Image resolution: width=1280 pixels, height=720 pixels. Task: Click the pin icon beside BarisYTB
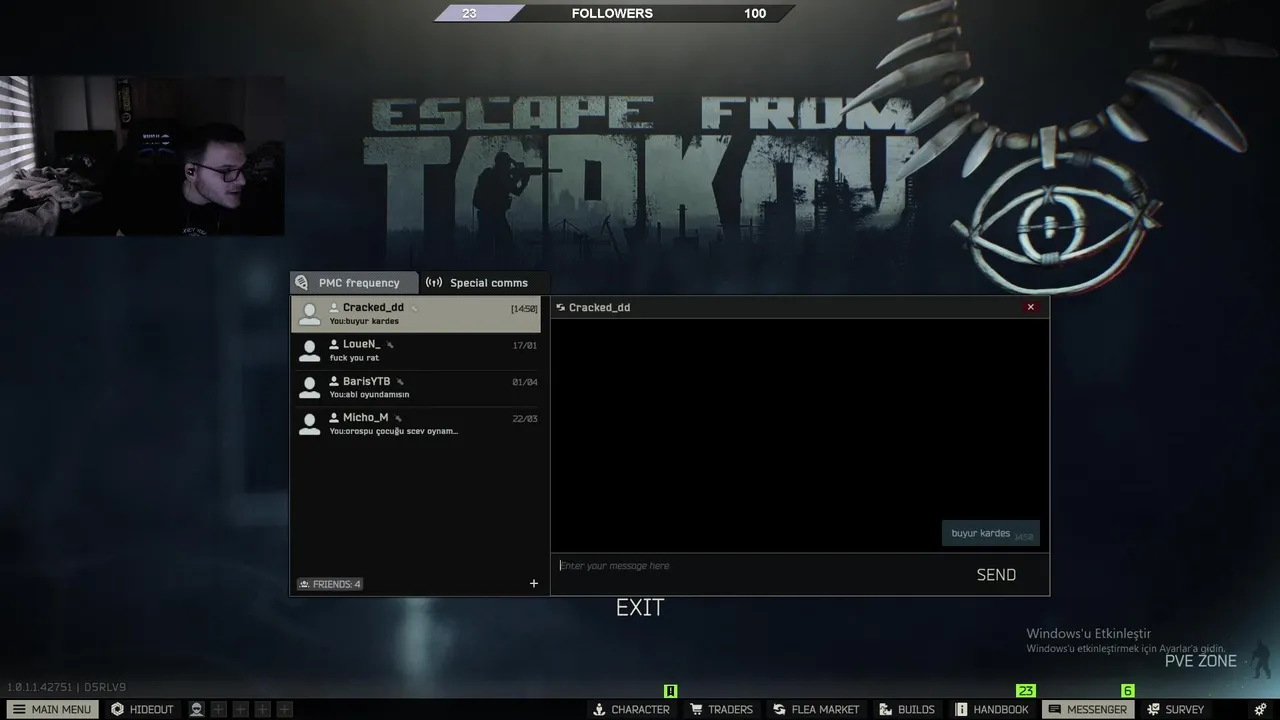(x=400, y=382)
